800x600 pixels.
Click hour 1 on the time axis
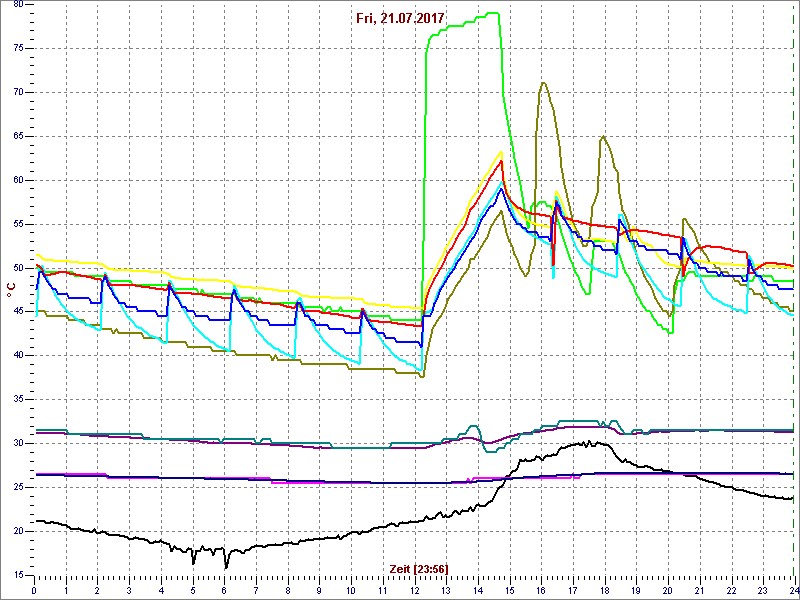[66, 589]
